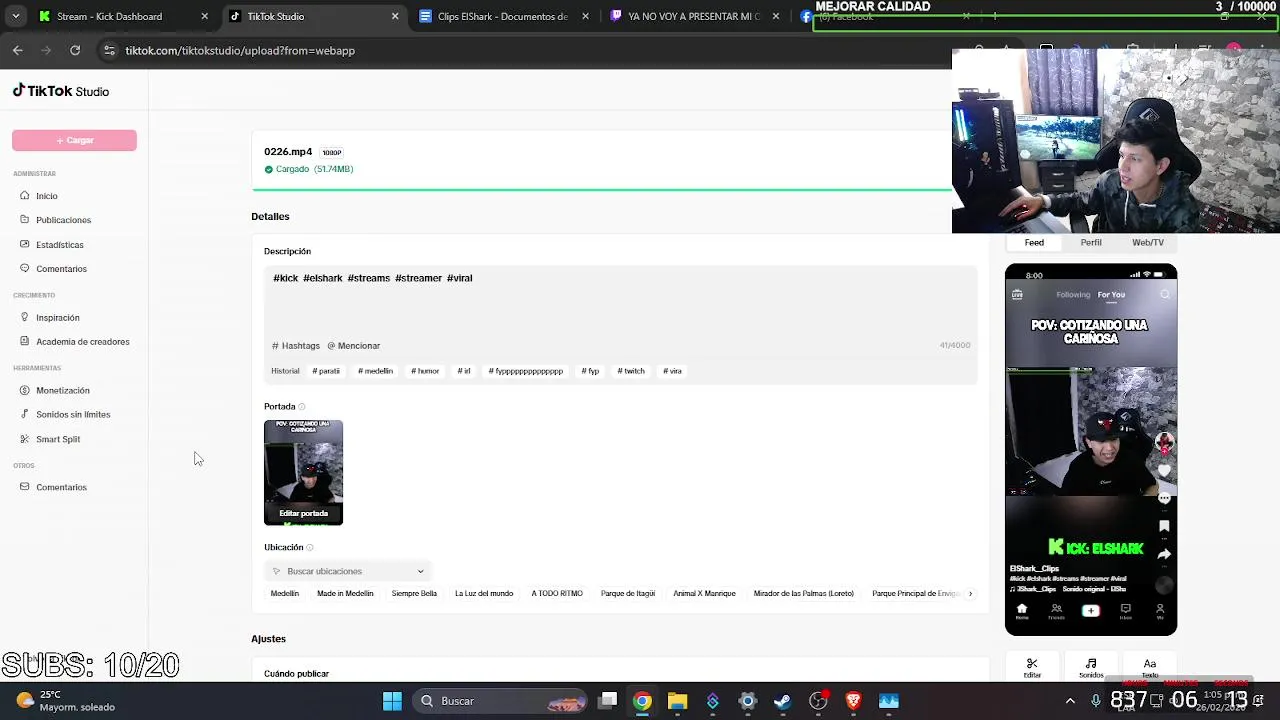
Task: Click the Mencionar button
Action: (x=354, y=346)
